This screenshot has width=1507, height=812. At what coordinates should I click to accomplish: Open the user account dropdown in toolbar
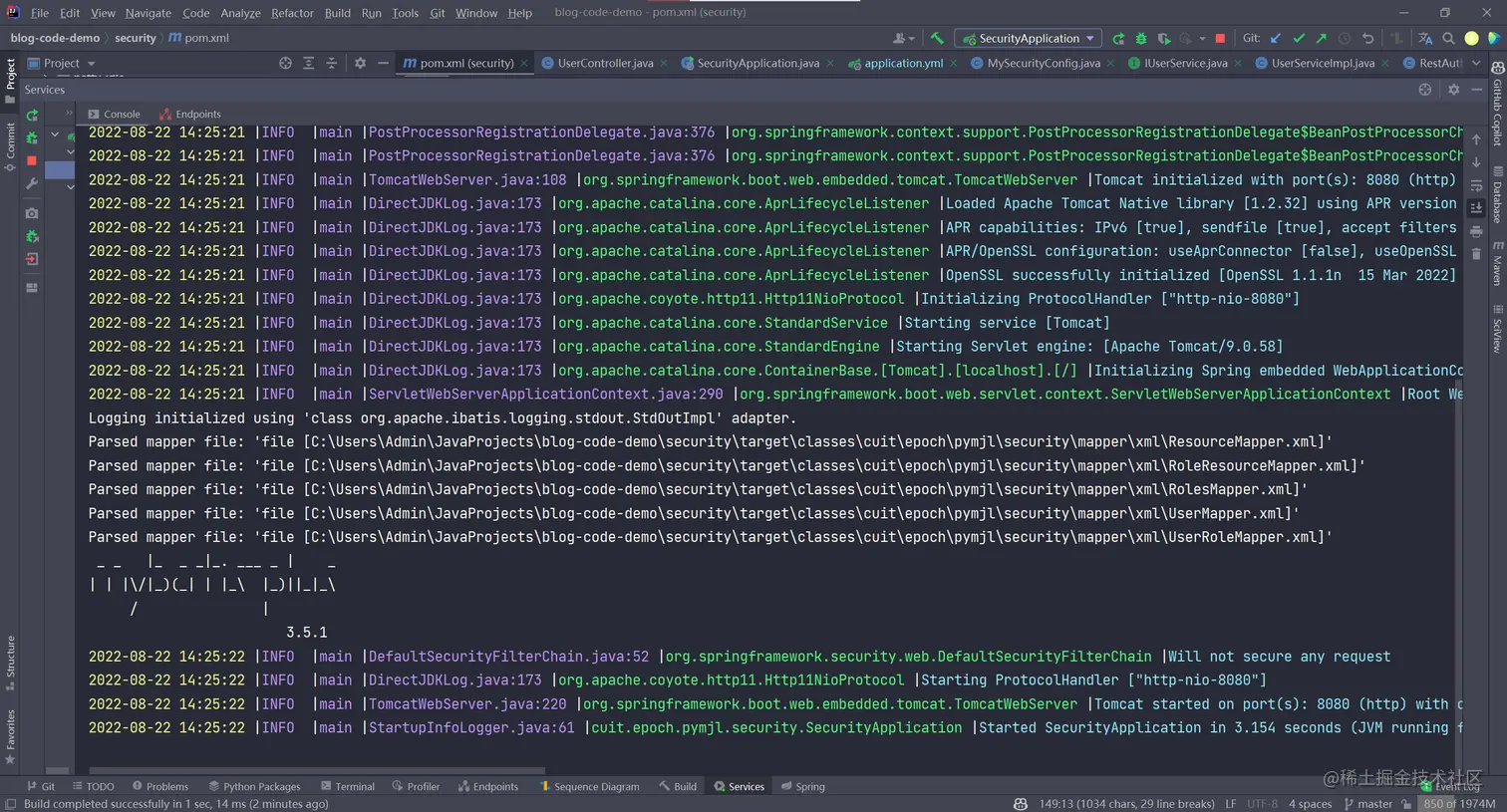(904, 38)
